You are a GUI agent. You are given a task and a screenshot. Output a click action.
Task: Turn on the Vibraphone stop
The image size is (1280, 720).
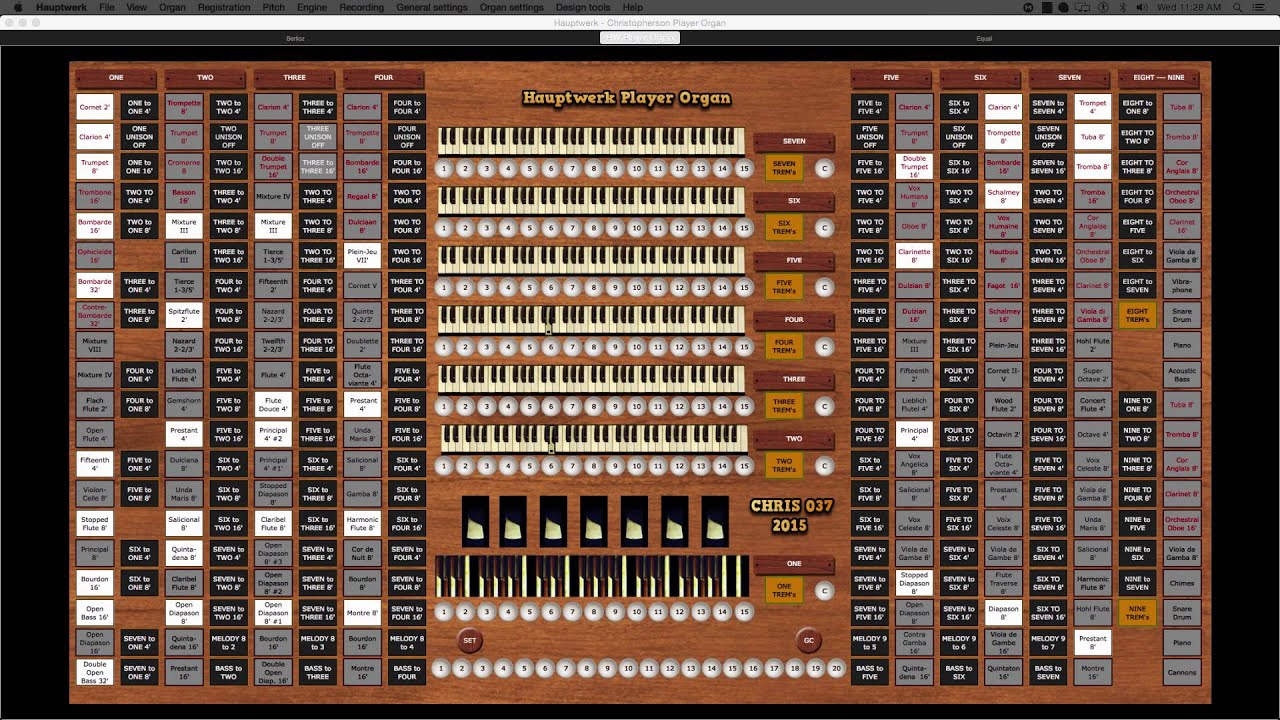1182,286
